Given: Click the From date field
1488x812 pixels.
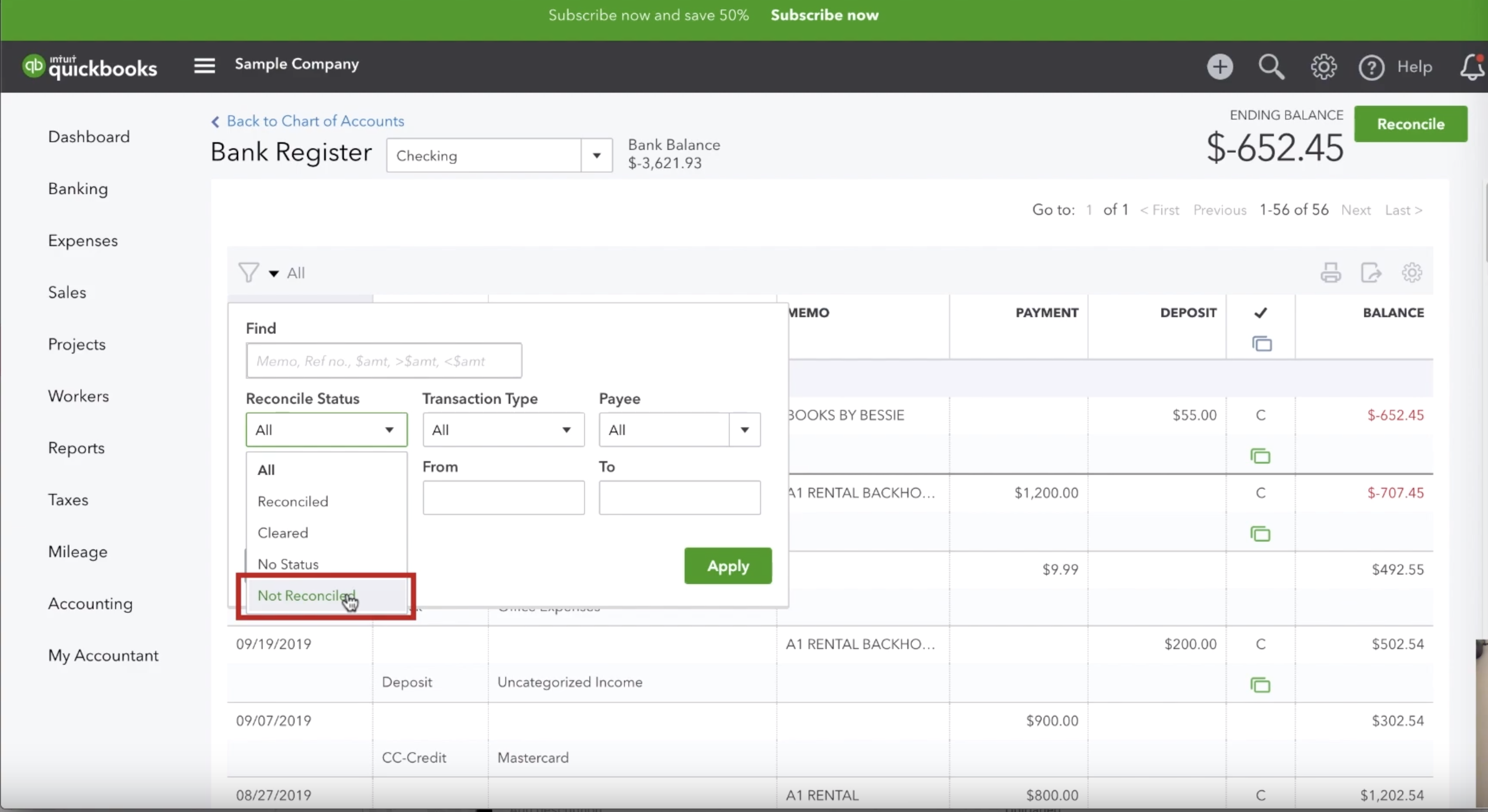Looking at the screenshot, I should pos(503,497).
